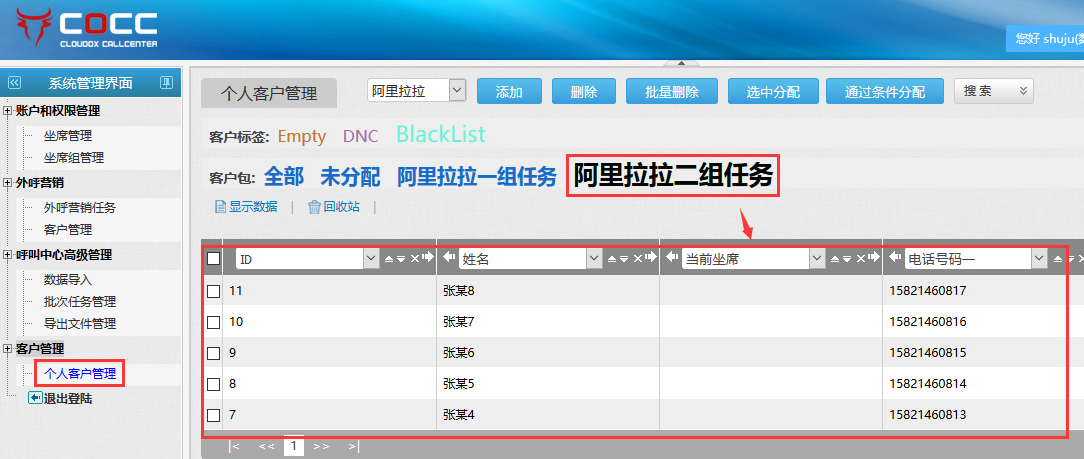Sort ID column ascending with up arrow
This screenshot has width=1084, height=459.
coord(389,259)
